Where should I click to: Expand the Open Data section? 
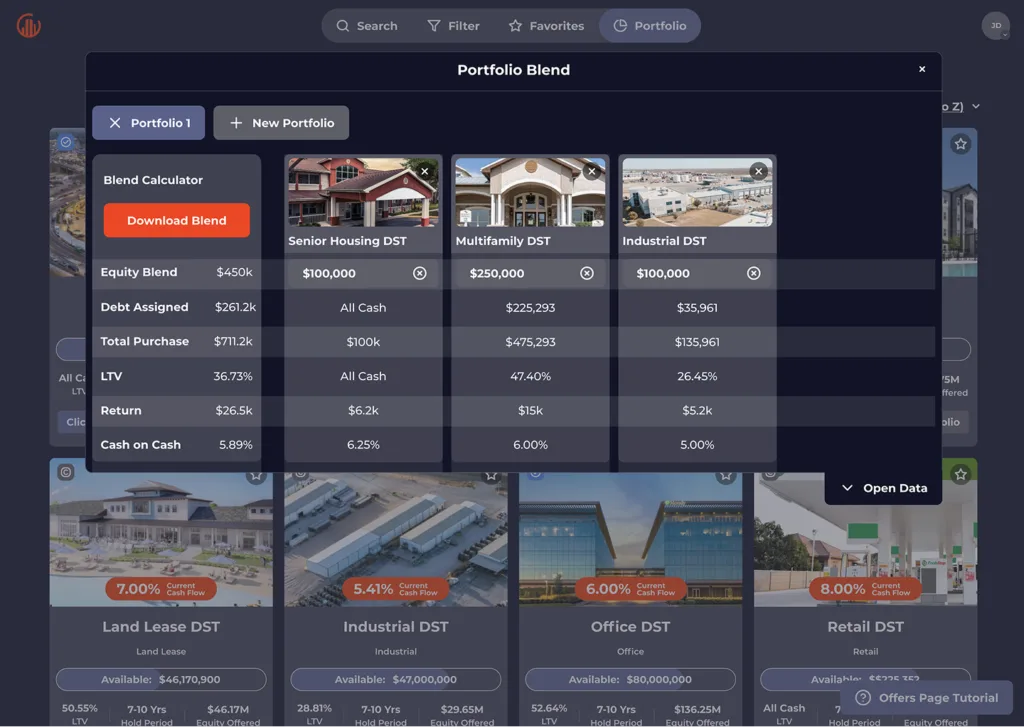(884, 488)
